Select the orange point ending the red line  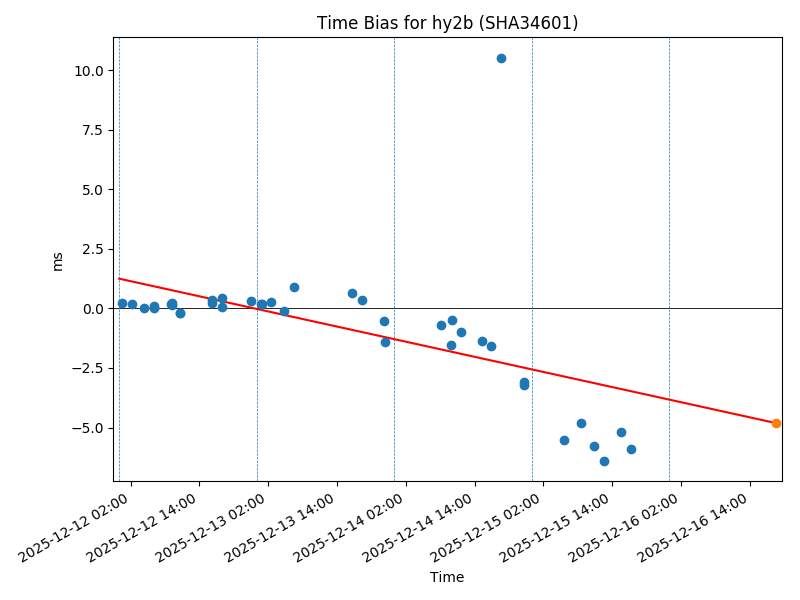pos(776,423)
